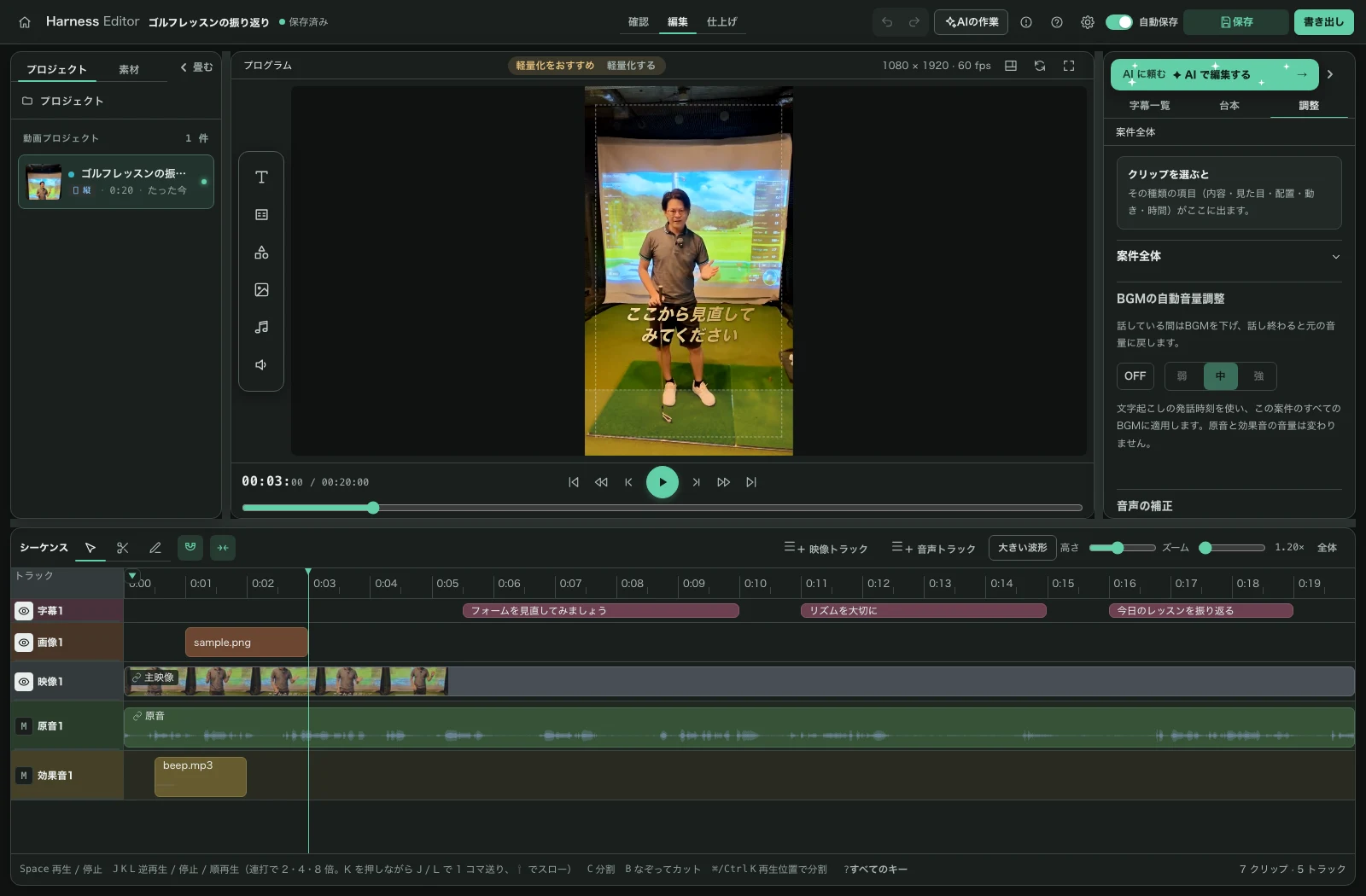Open the music note BGM tool
The width and height of the screenshot is (1366, 896).
point(261,327)
